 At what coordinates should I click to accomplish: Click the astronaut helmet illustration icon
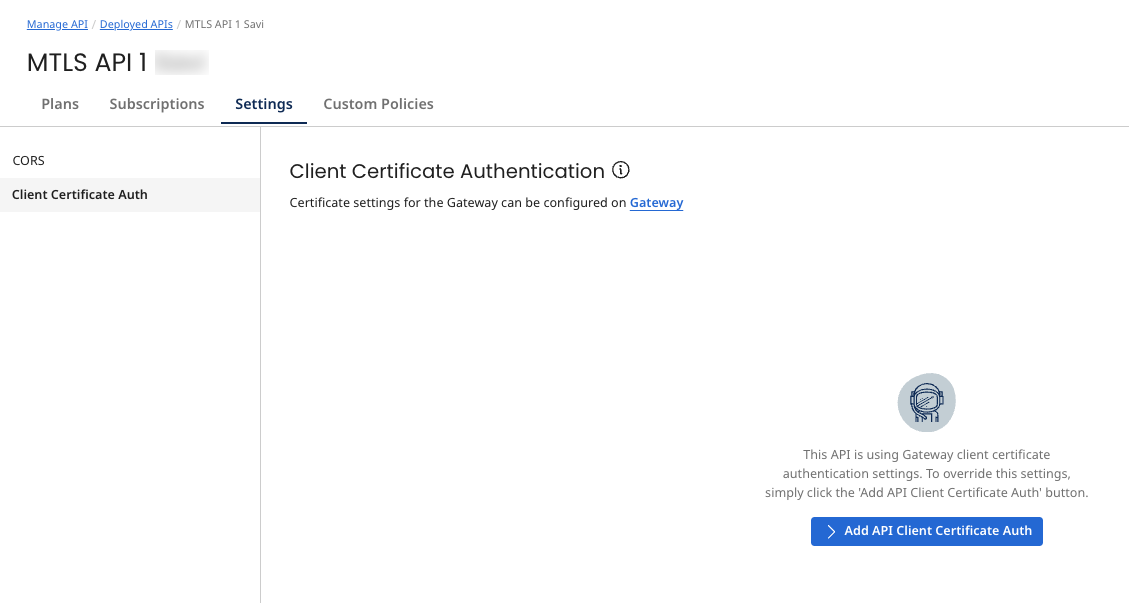[926, 403]
